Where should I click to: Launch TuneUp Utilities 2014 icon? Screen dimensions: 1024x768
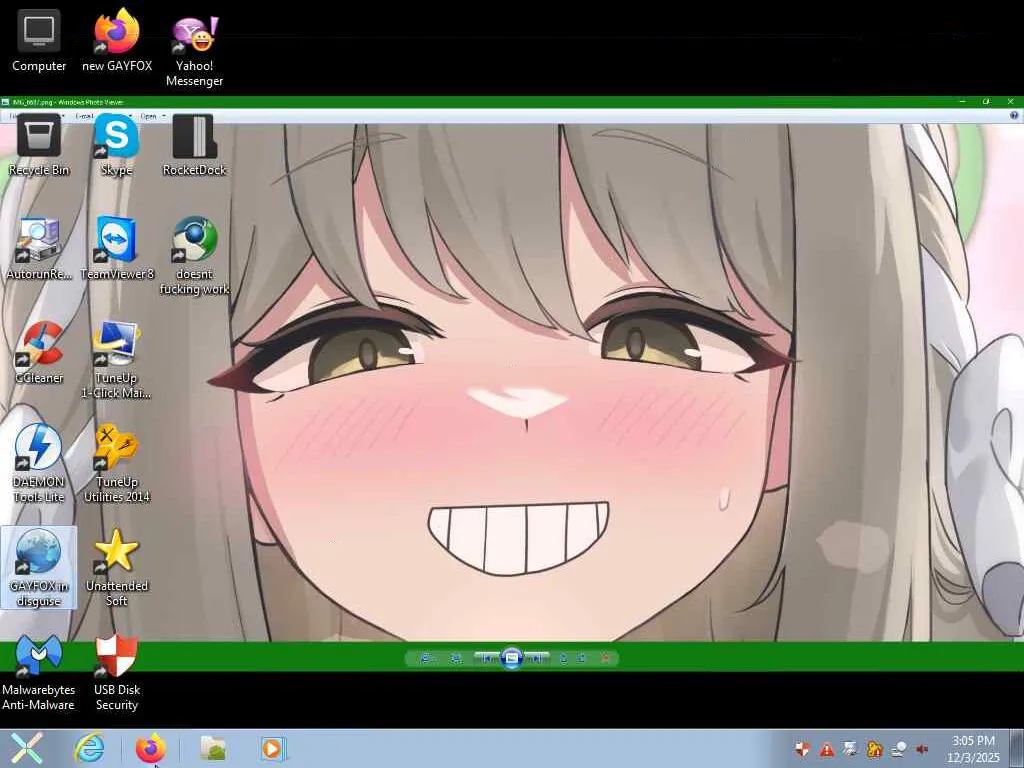(116, 464)
